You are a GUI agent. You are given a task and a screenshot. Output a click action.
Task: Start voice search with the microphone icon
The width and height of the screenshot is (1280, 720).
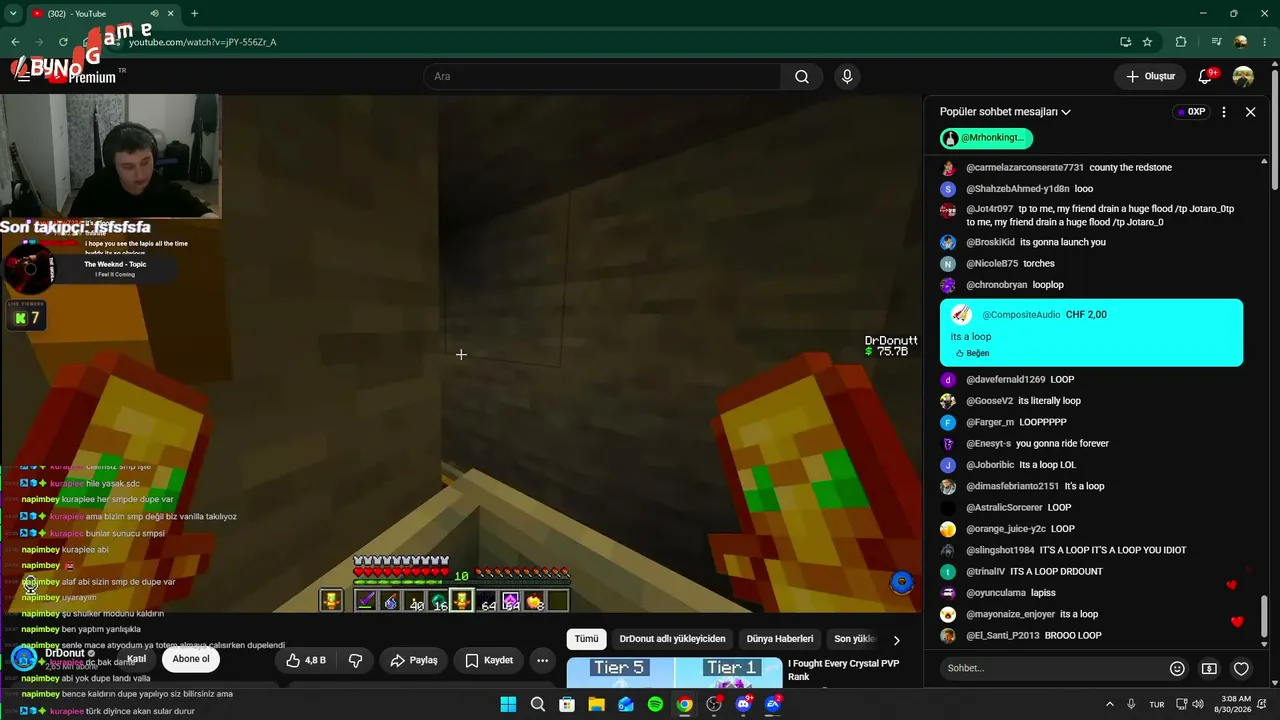pyautogui.click(x=847, y=77)
